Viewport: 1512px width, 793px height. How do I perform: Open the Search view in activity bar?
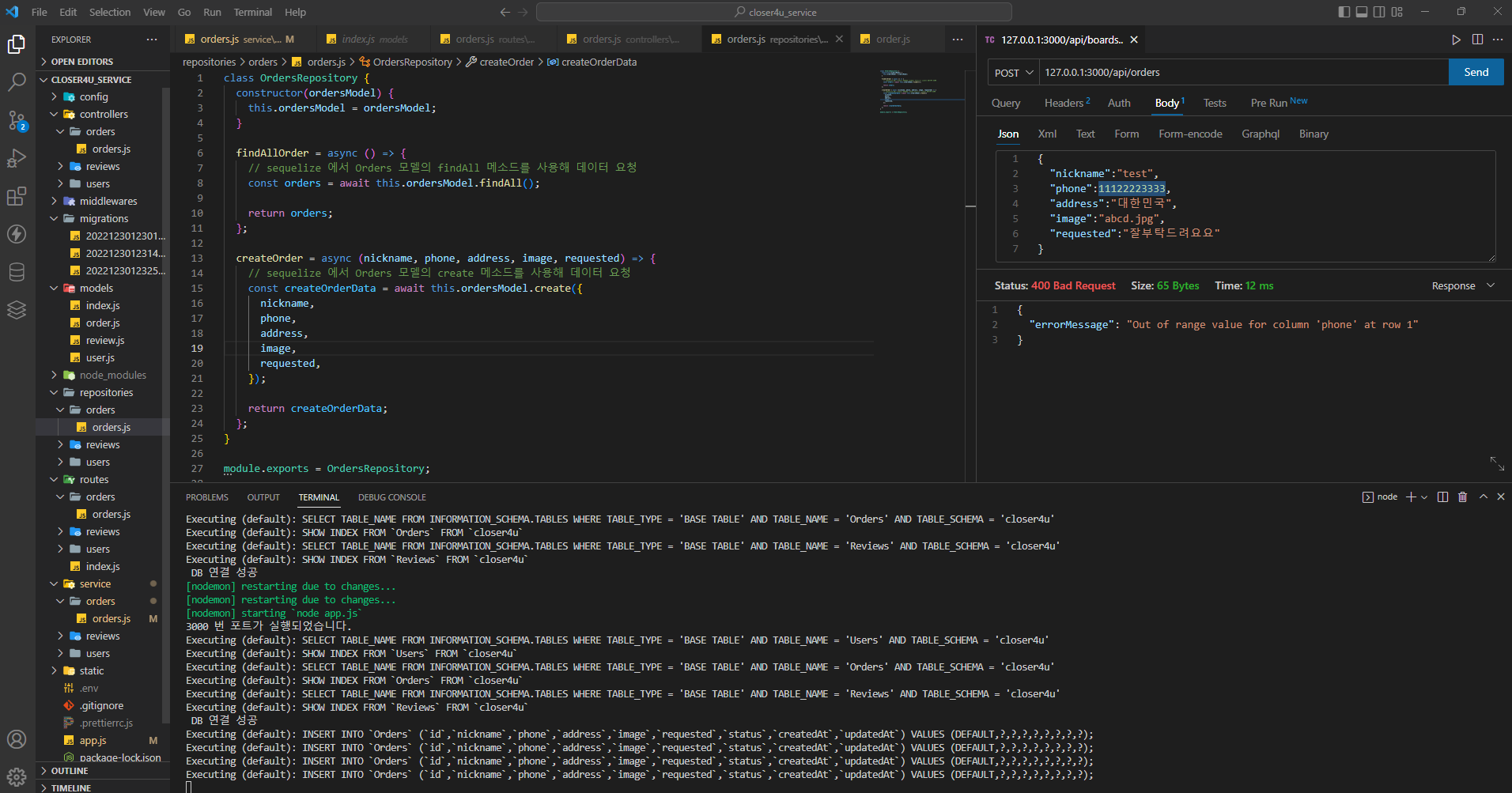(x=17, y=81)
